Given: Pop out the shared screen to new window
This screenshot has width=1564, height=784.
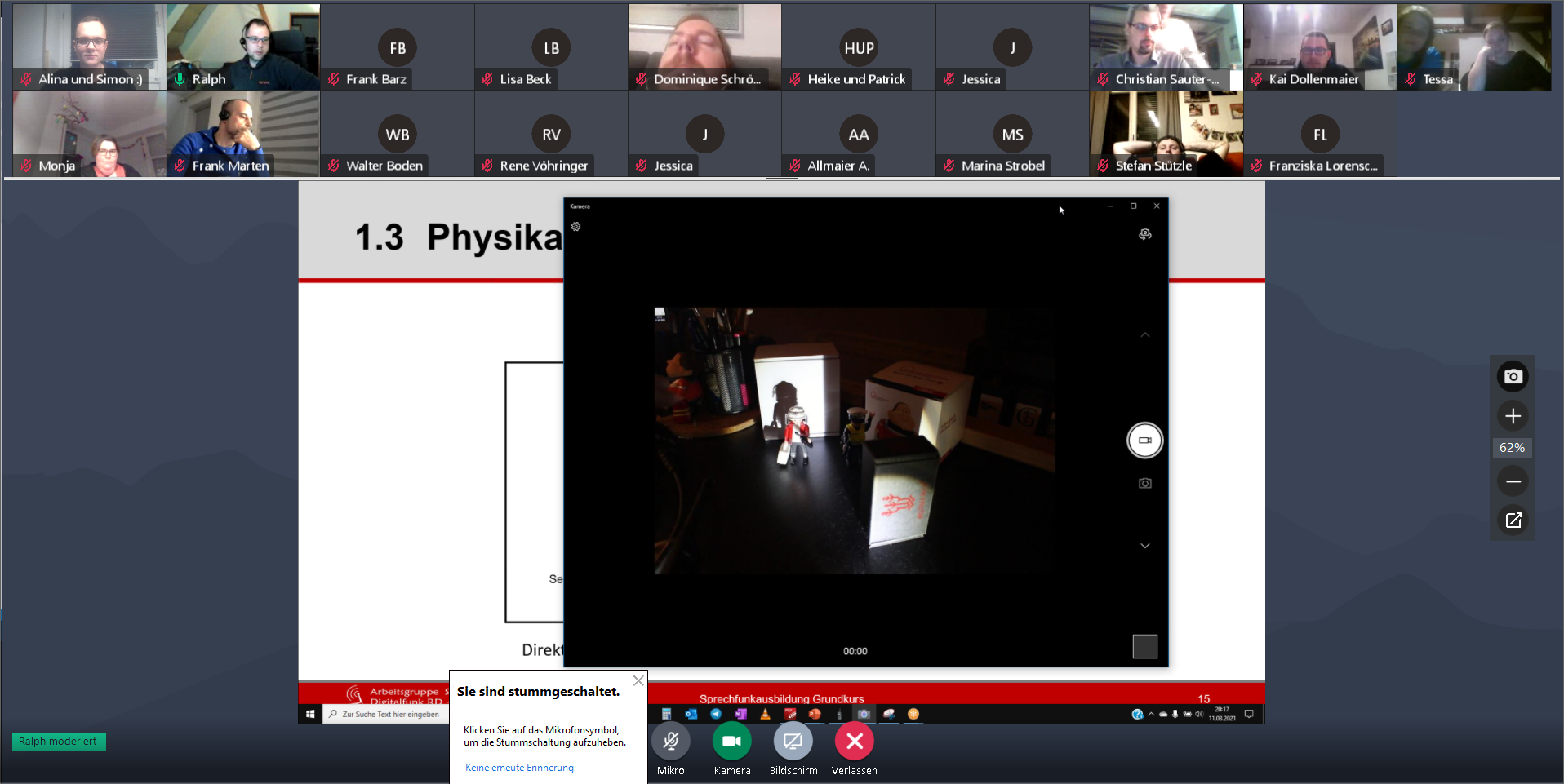Looking at the screenshot, I should click(x=1513, y=520).
